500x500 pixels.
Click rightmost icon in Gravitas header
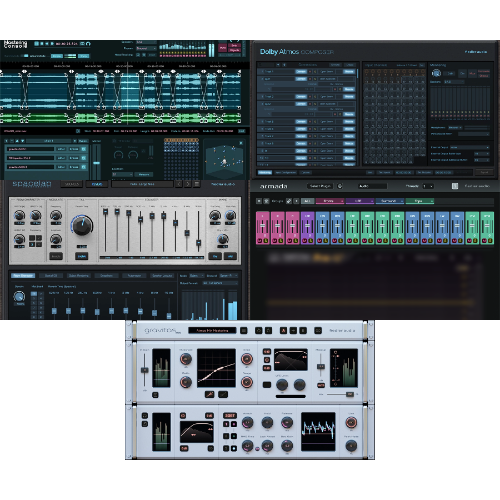tap(318, 330)
